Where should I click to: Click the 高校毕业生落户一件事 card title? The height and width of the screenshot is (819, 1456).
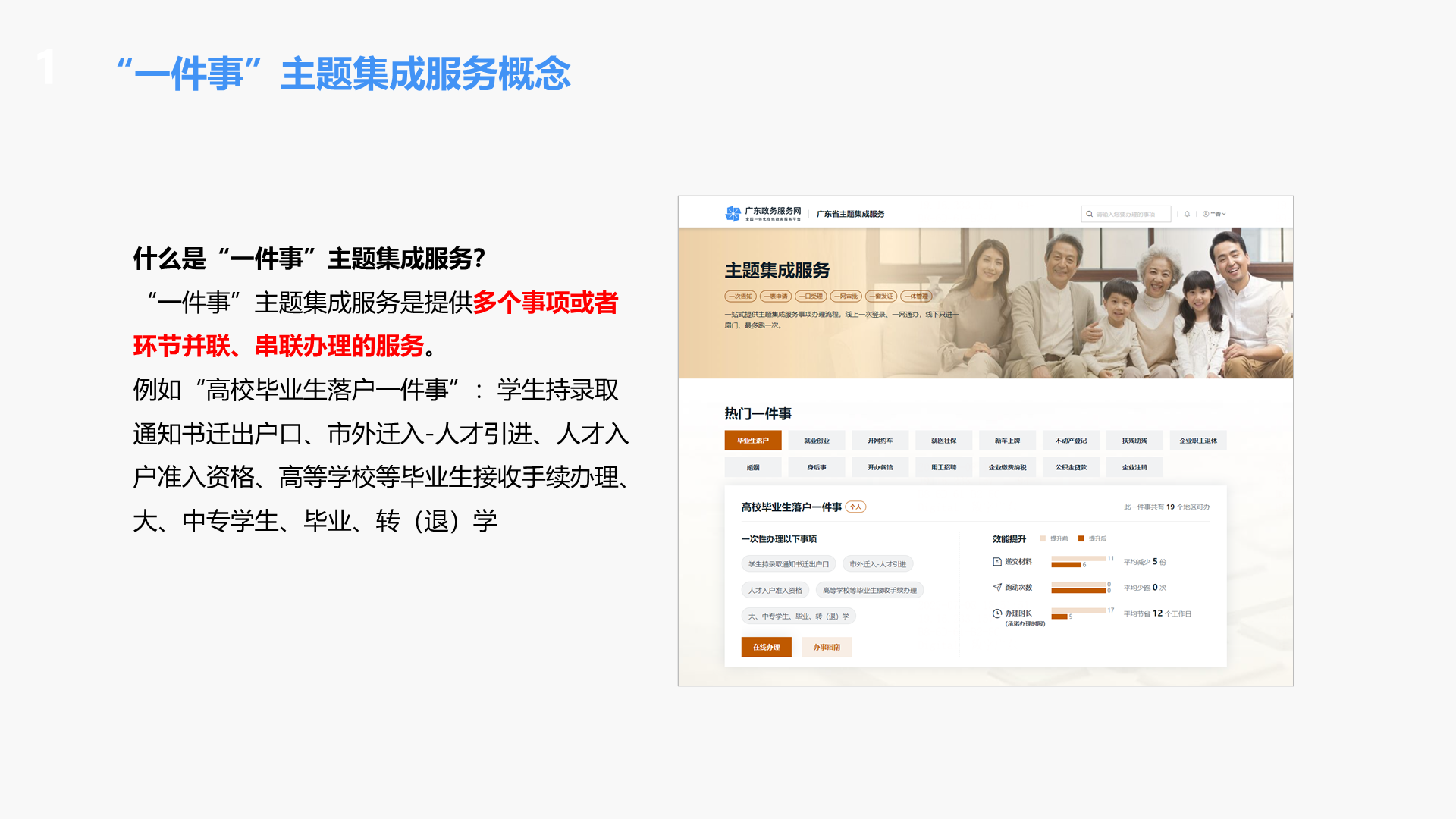pos(792,507)
